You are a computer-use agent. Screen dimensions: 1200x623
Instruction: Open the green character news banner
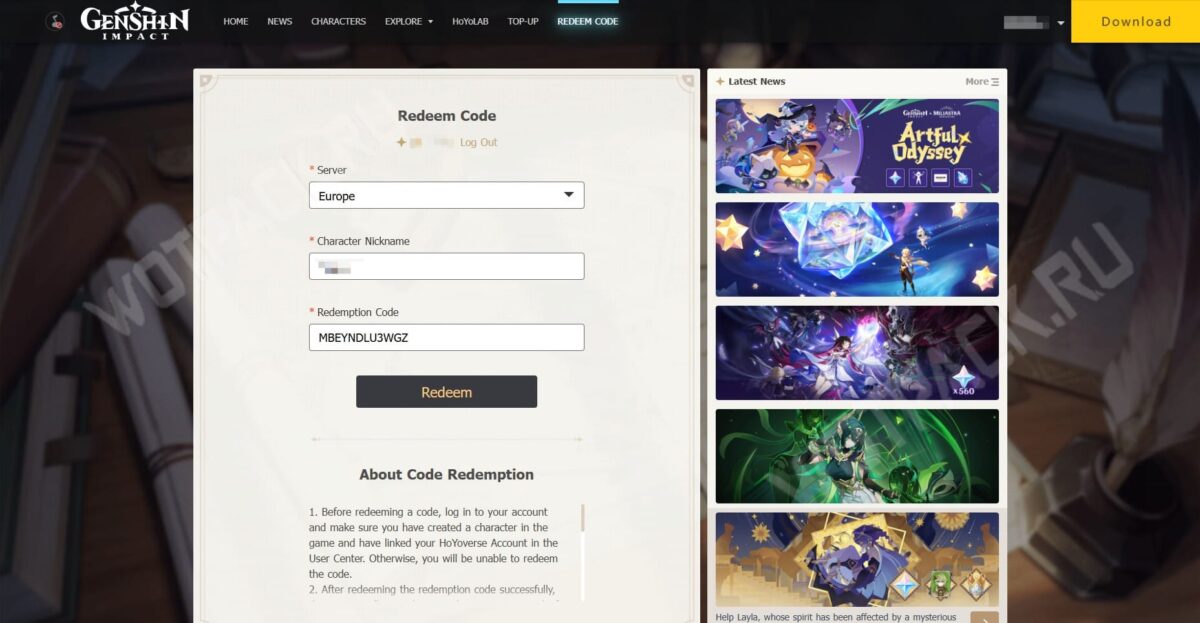click(x=857, y=456)
